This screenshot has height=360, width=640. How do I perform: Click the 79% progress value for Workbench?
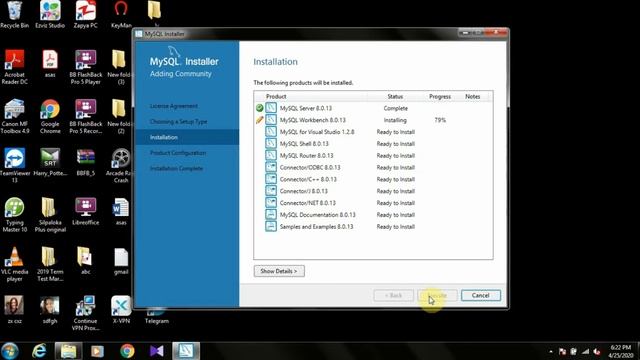click(x=440, y=120)
